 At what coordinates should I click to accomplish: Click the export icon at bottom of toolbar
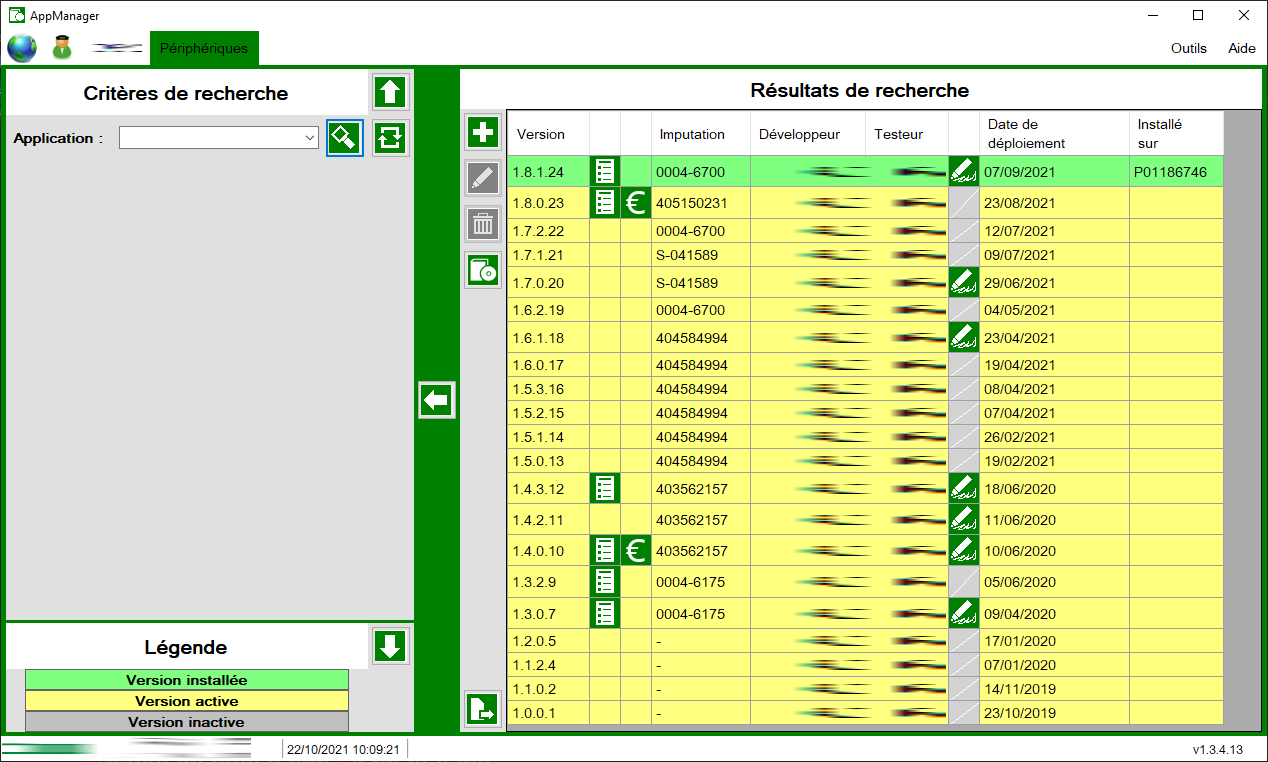(x=483, y=710)
